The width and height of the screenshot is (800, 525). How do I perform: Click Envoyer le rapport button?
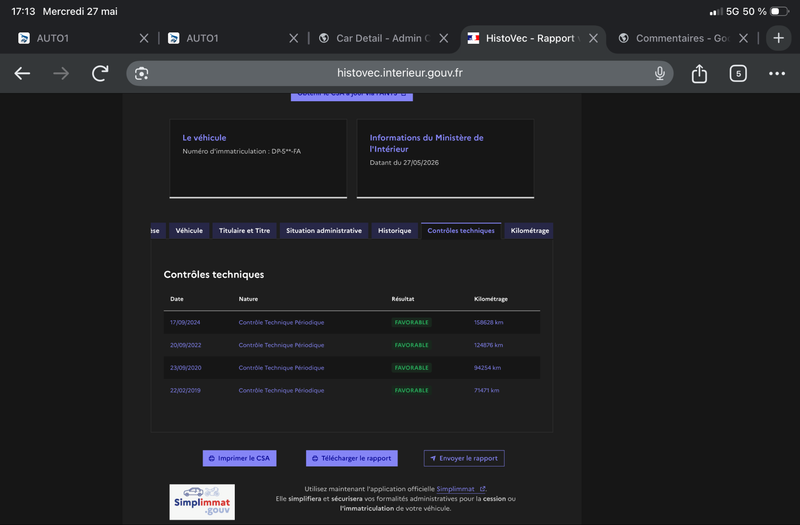[x=464, y=458]
